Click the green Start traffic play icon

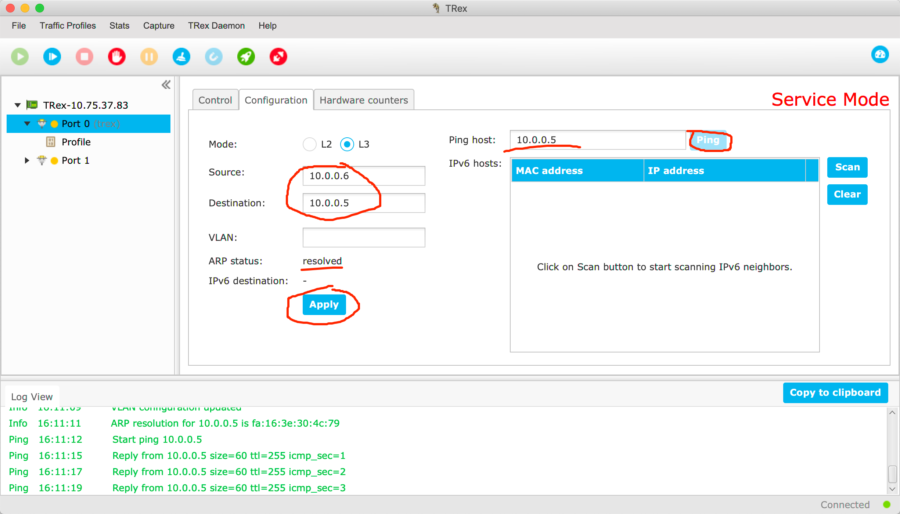point(20,56)
